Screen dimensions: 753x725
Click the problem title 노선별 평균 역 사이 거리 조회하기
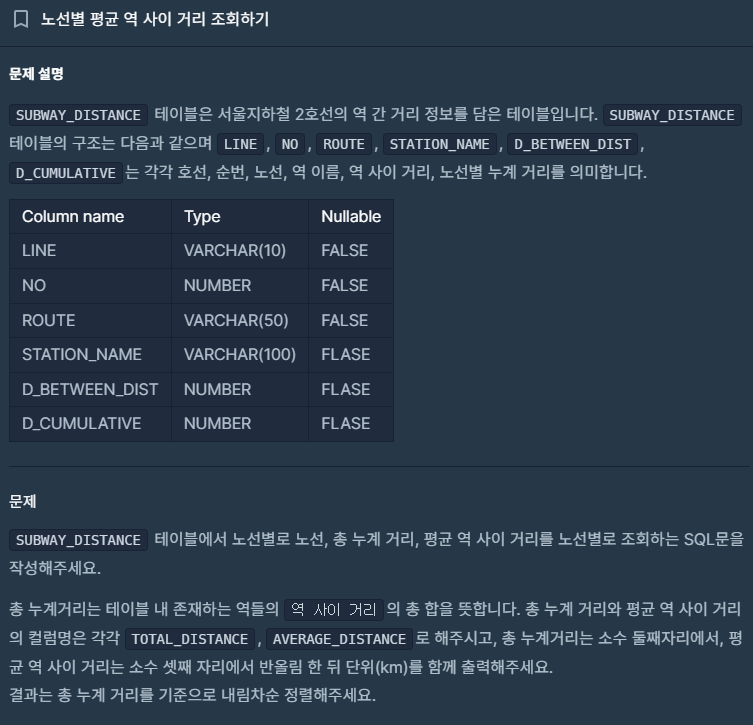click(155, 19)
